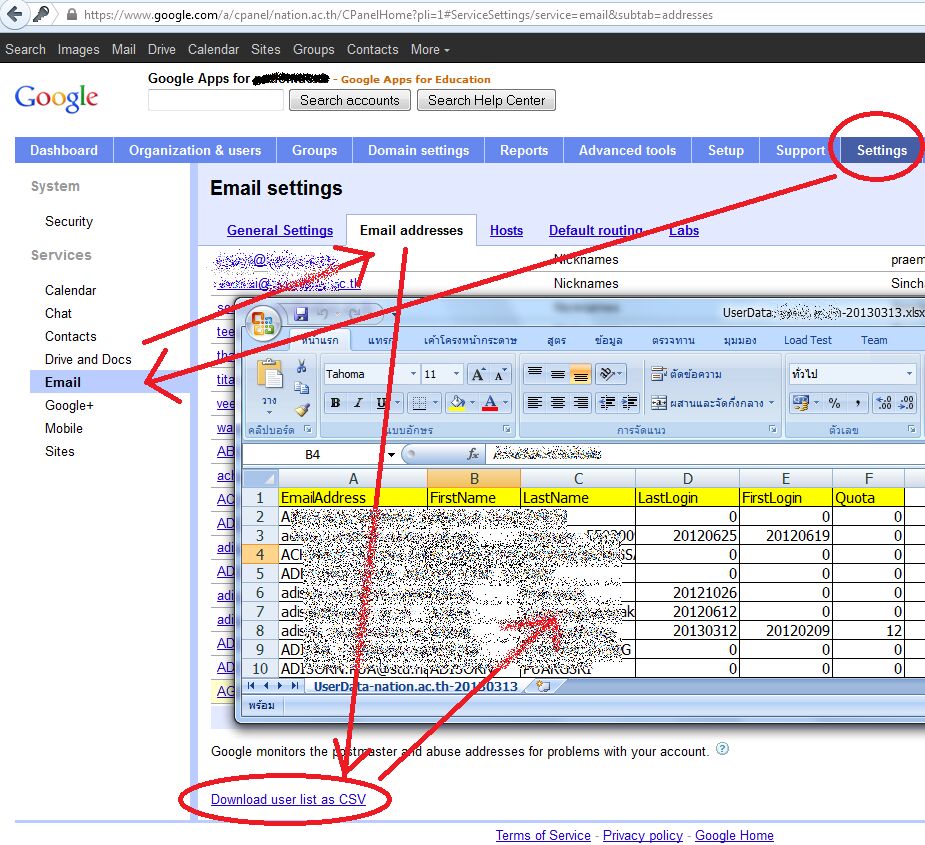Image resolution: width=925 pixels, height=845 pixels.
Task: Click the back arrow in the browser
Action: point(15,14)
